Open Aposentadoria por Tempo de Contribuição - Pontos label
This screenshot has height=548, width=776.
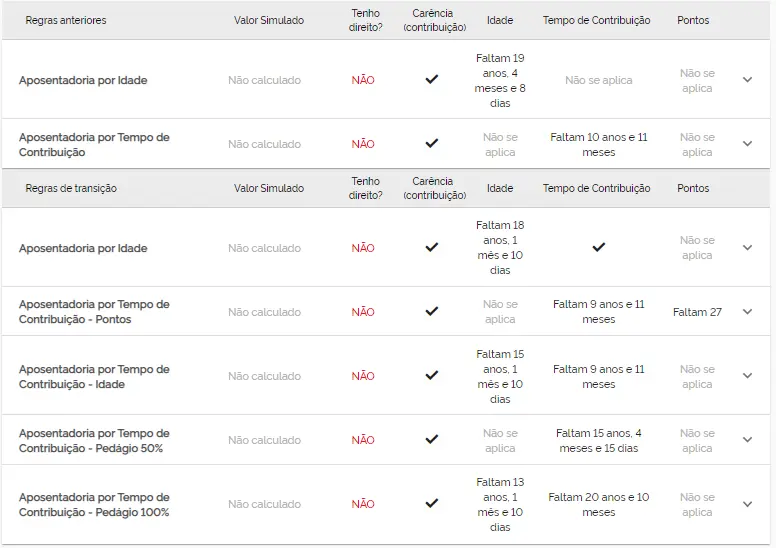click(x=94, y=312)
